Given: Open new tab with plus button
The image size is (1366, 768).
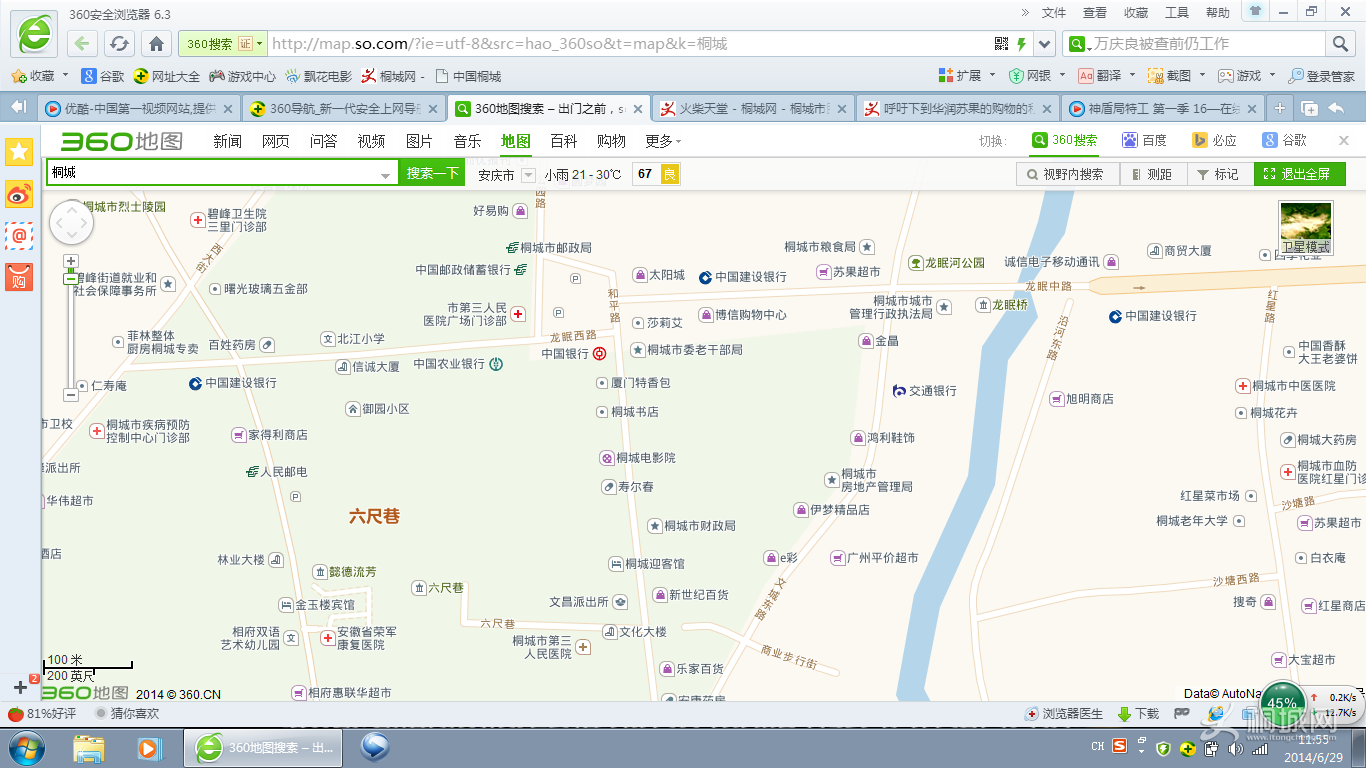Looking at the screenshot, I should pyautogui.click(x=1279, y=108).
